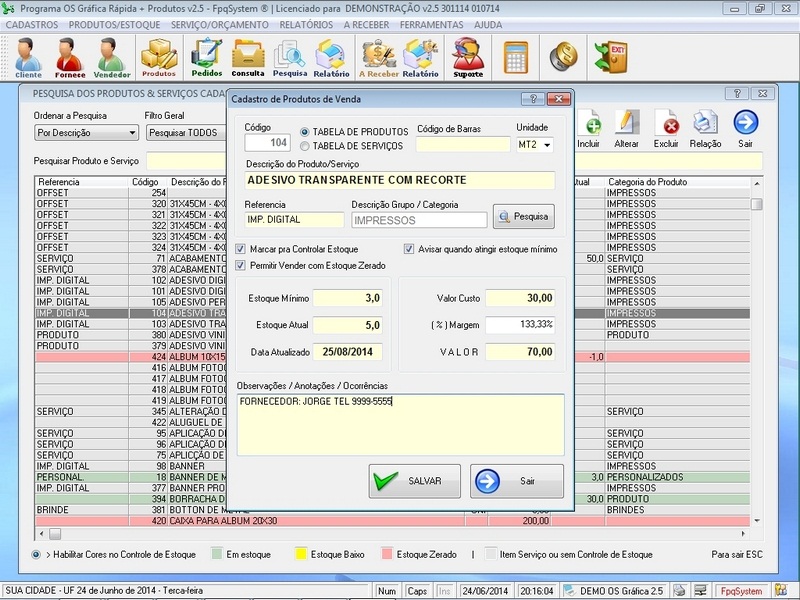
Task: Open the Ordenar a Pesquisa dropdown
Action: coord(132,132)
